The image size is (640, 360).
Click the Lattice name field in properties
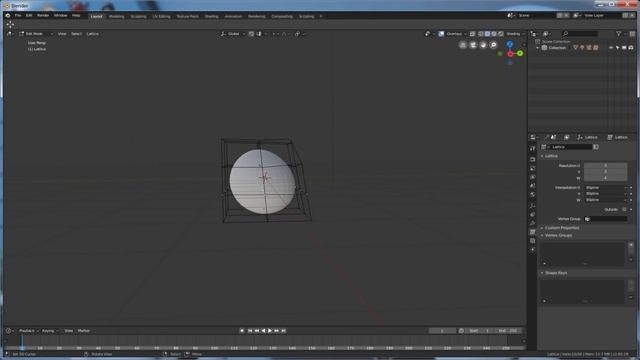pyautogui.click(x=571, y=147)
